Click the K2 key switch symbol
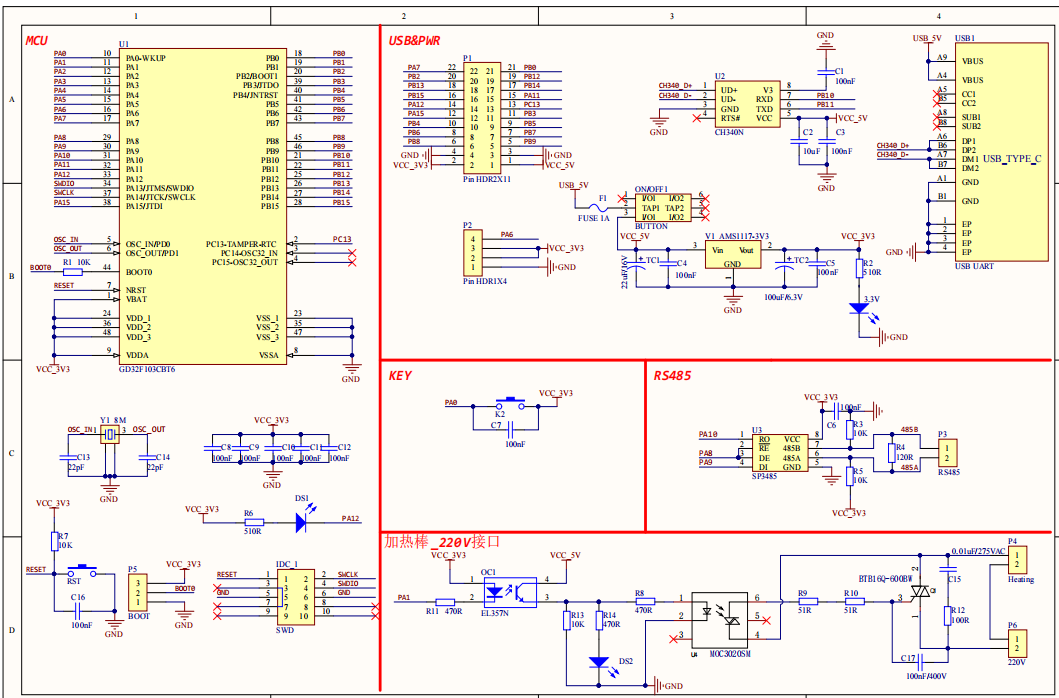Screen dimensions: 1059x698 click(x=508, y=405)
